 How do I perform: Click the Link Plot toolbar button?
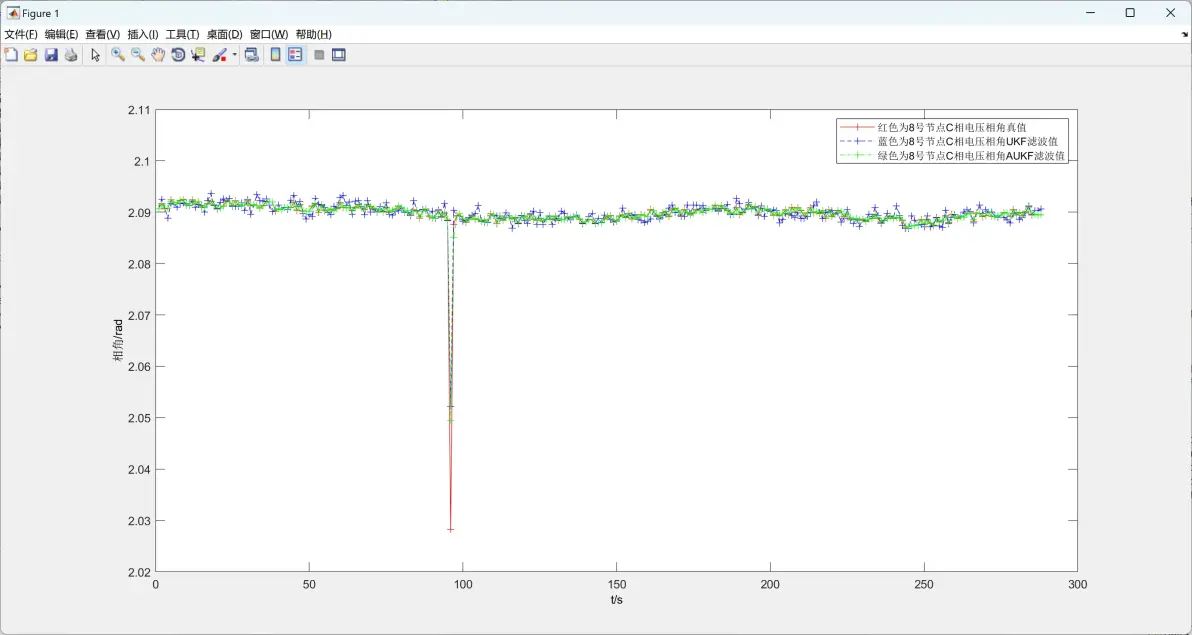252,55
